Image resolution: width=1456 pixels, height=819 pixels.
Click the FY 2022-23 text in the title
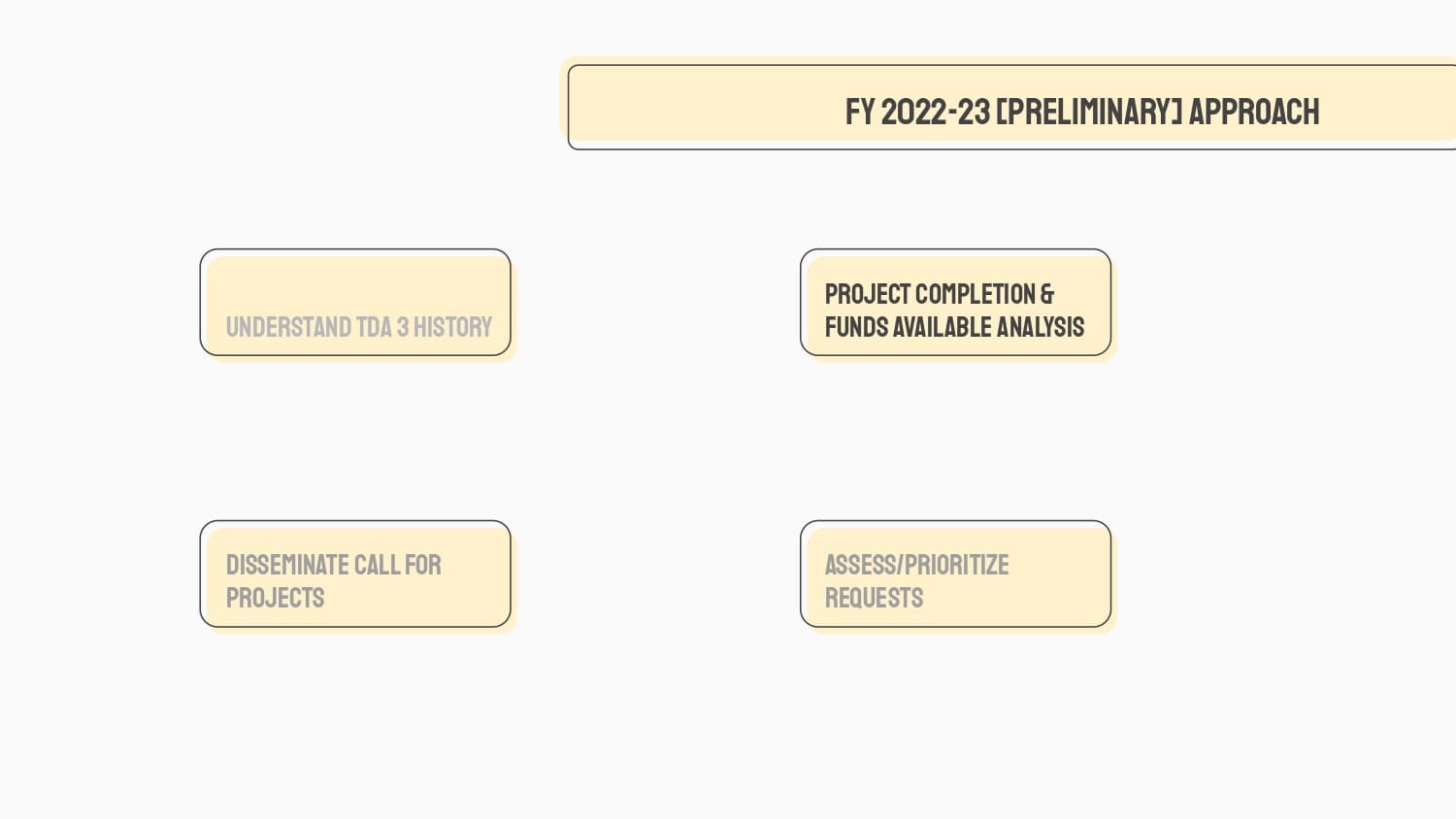pos(917,113)
